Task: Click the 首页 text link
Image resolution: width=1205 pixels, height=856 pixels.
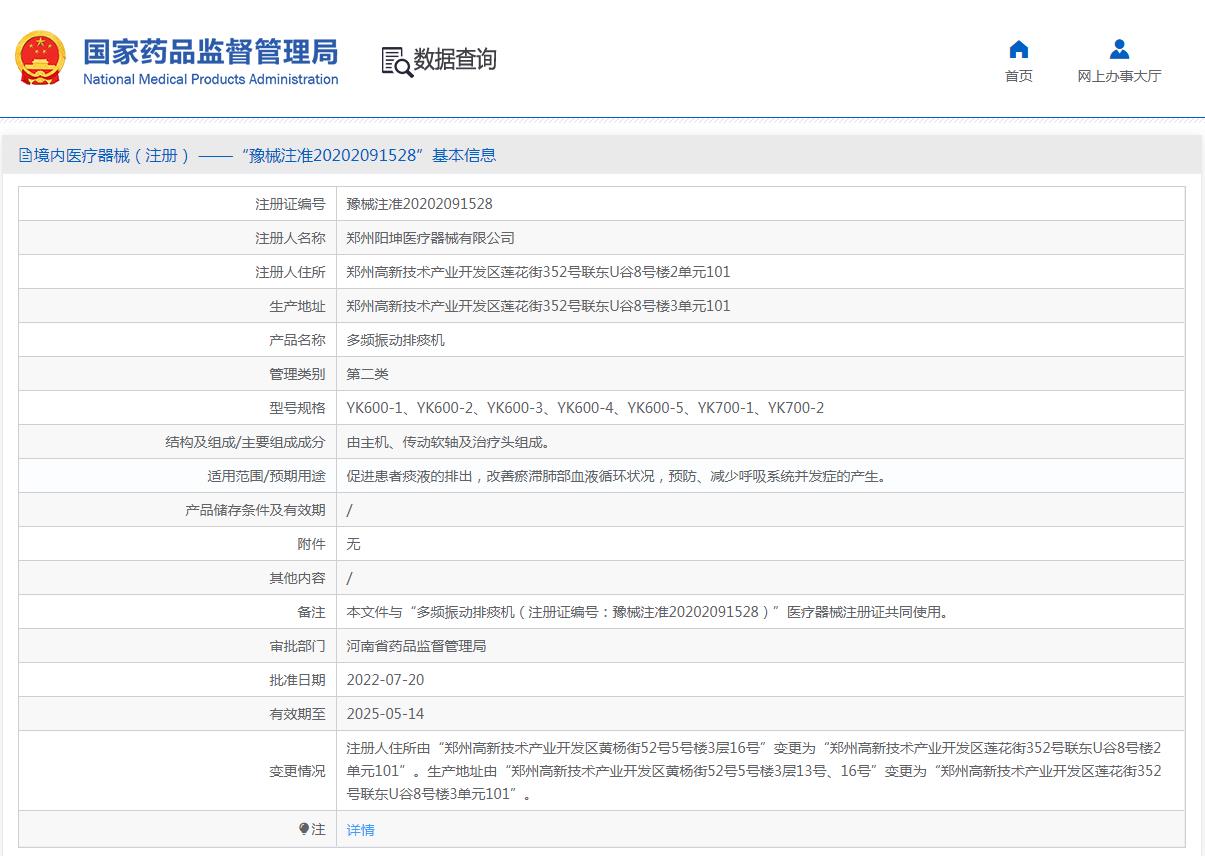Action: [x=1019, y=76]
